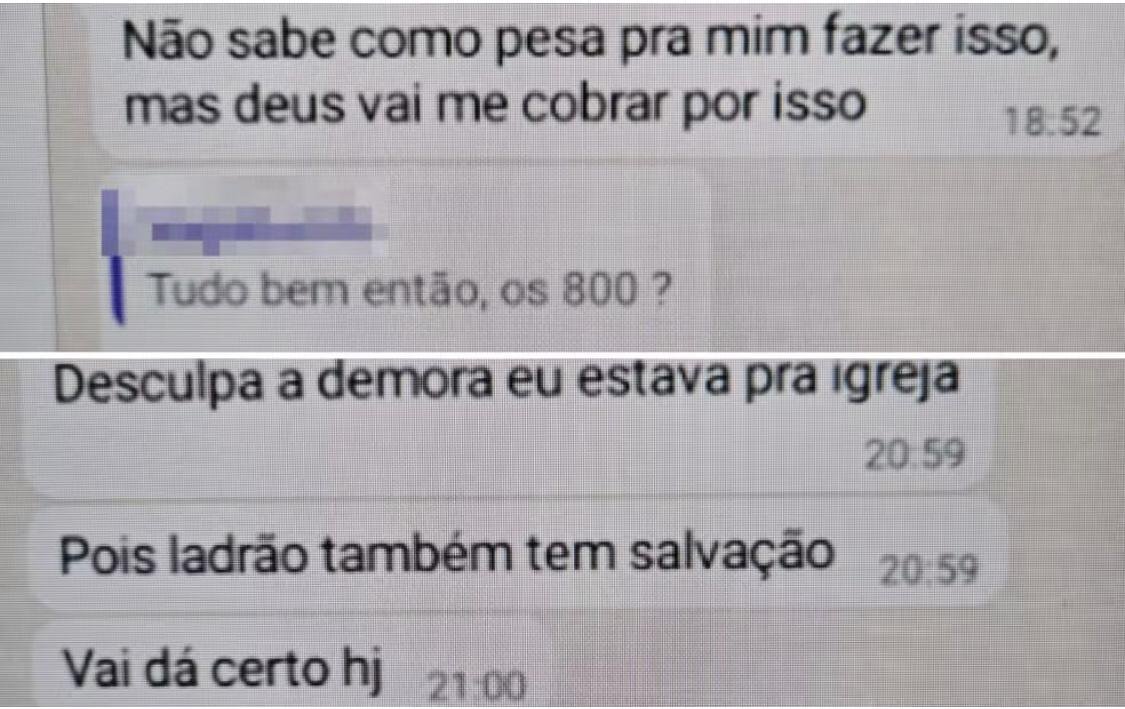Viewport: 1125px width, 709px height.
Task: Click the number "800" in the quoted reply
Action: [x=600, y=290]
